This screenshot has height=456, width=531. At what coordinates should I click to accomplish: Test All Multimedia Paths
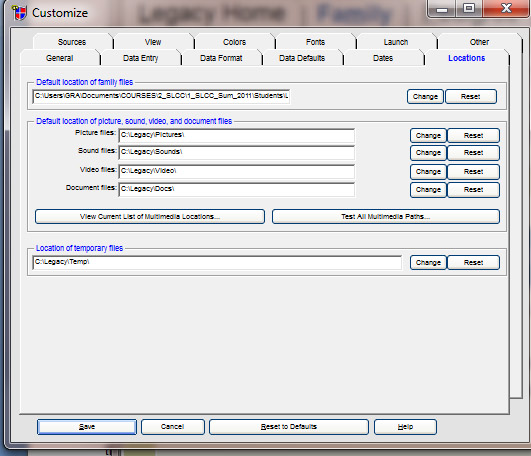coord(386,216)
